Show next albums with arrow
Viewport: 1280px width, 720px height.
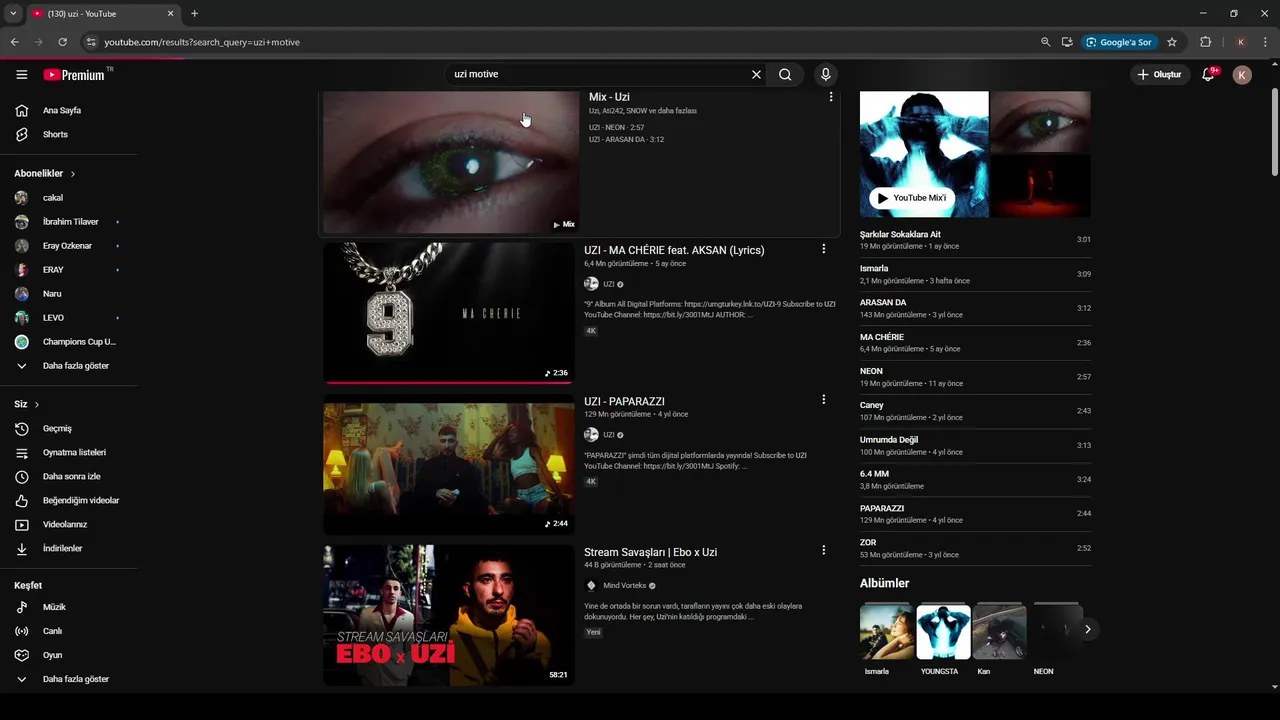(1087, 629)
